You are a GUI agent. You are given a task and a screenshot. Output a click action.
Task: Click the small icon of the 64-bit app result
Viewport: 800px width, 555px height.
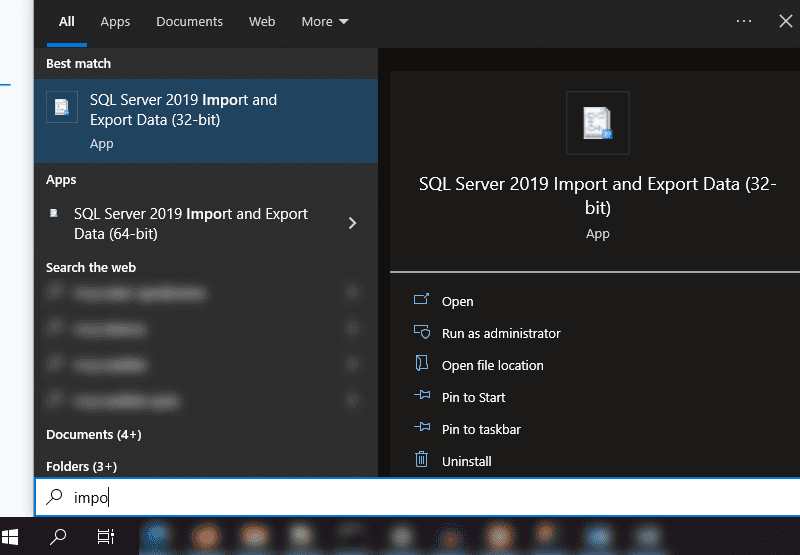pos(54,213)
